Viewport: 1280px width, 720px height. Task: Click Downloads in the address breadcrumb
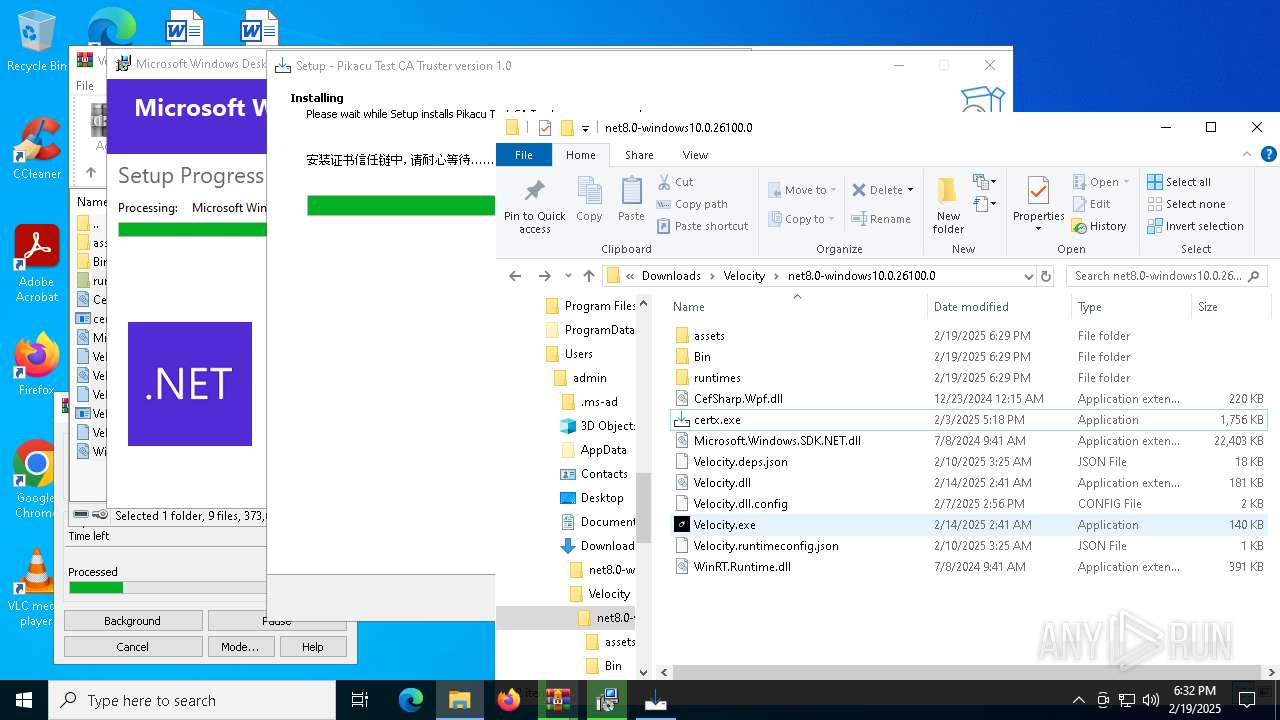[x=671, y=276]
